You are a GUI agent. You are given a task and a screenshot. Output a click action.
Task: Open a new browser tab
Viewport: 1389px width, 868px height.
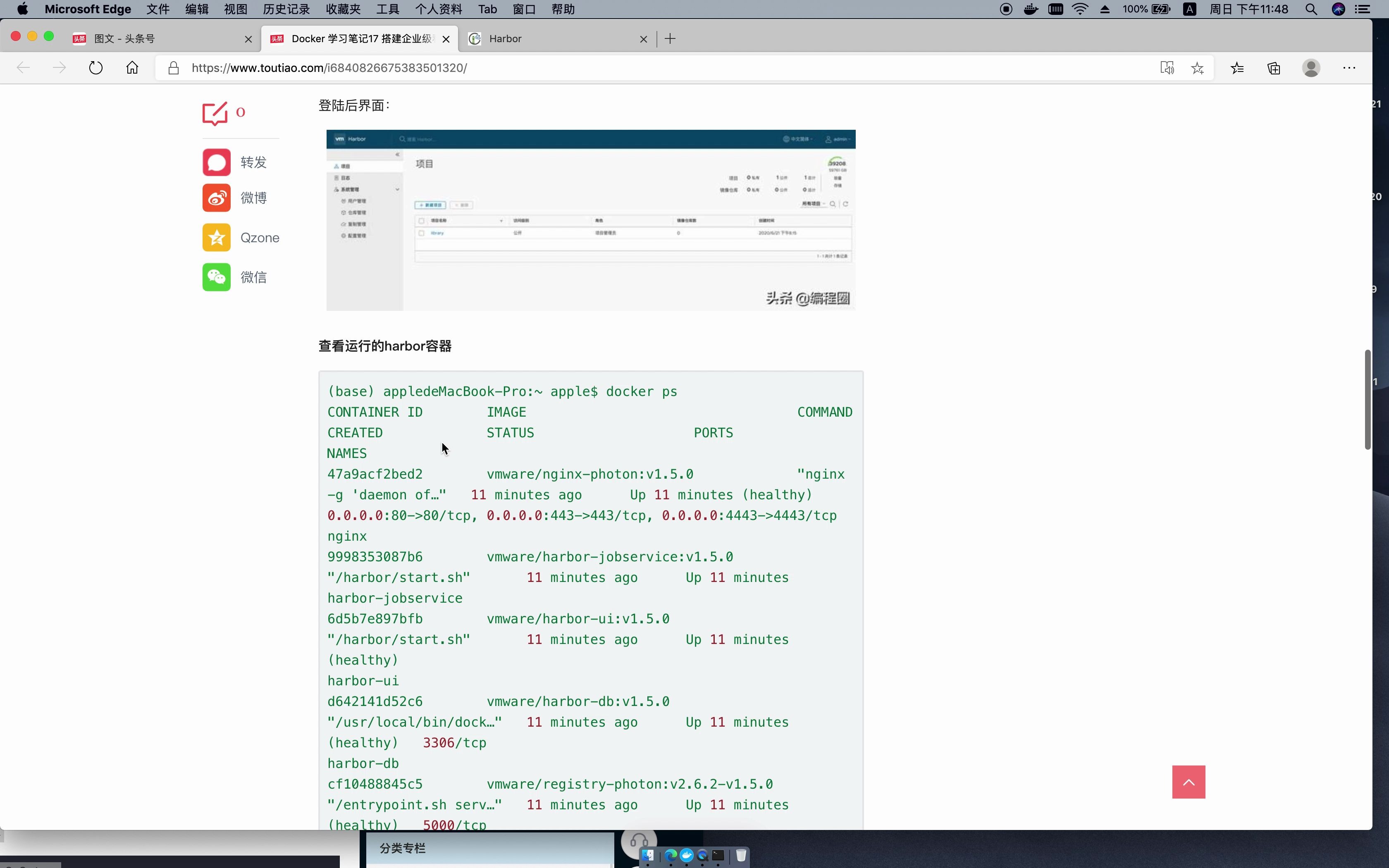[x=670, y=38]
